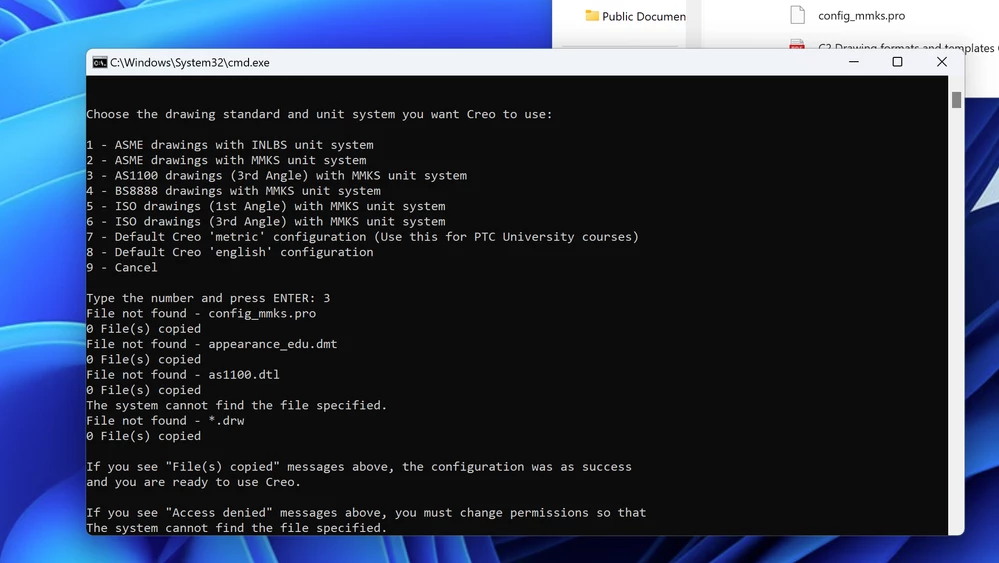The width and height of the screenshot is (999, 563).
Task: Click line '6 - ISO drawings (3rd Angle)'
Action: (x=266, y=221)
